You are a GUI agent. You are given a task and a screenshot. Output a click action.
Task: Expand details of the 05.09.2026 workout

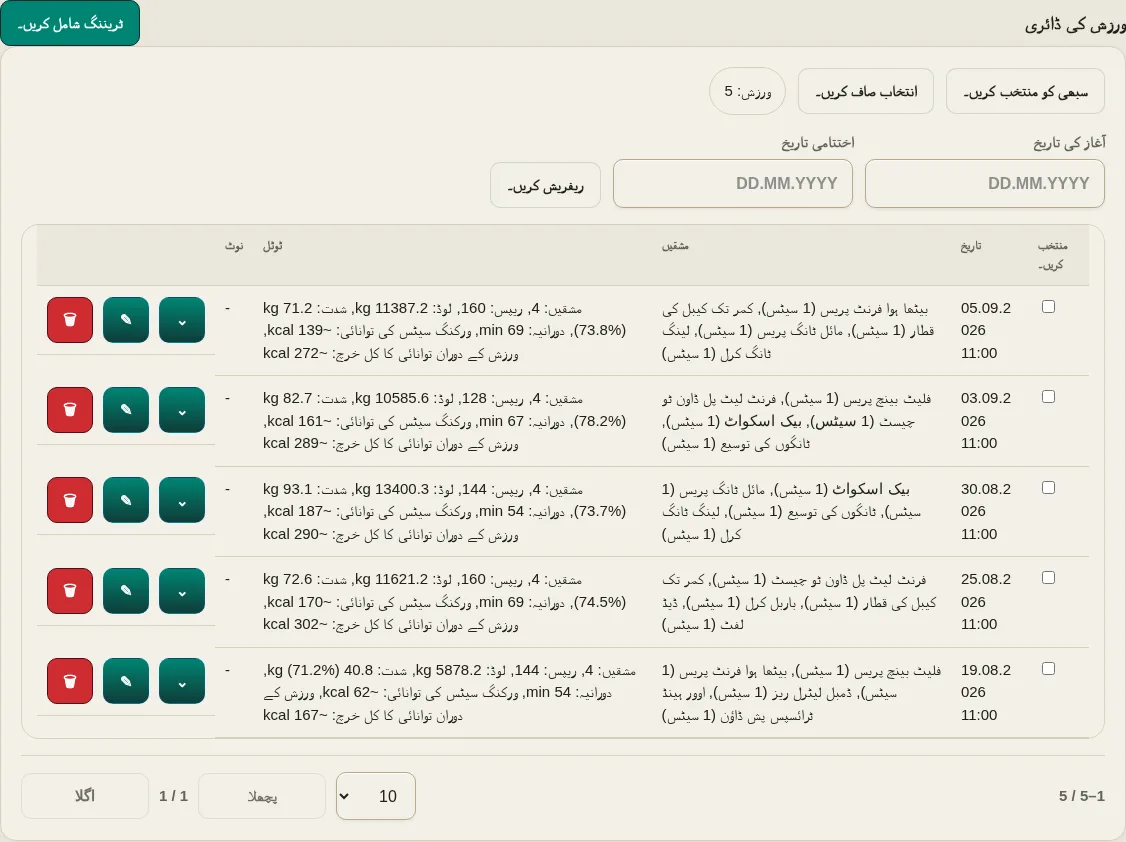click(x=182, y=319)
